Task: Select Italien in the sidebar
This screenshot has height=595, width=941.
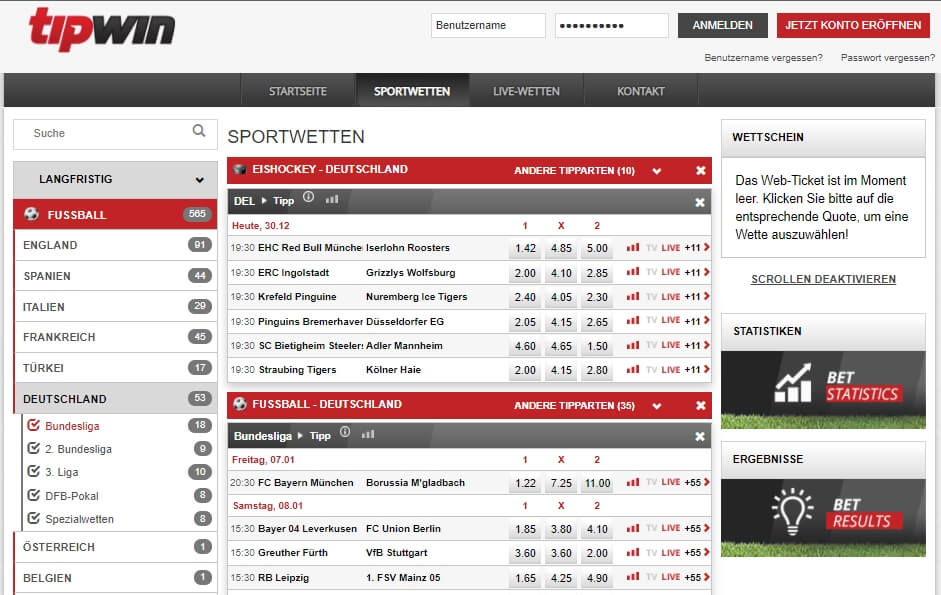Action: tap(115, 307)
